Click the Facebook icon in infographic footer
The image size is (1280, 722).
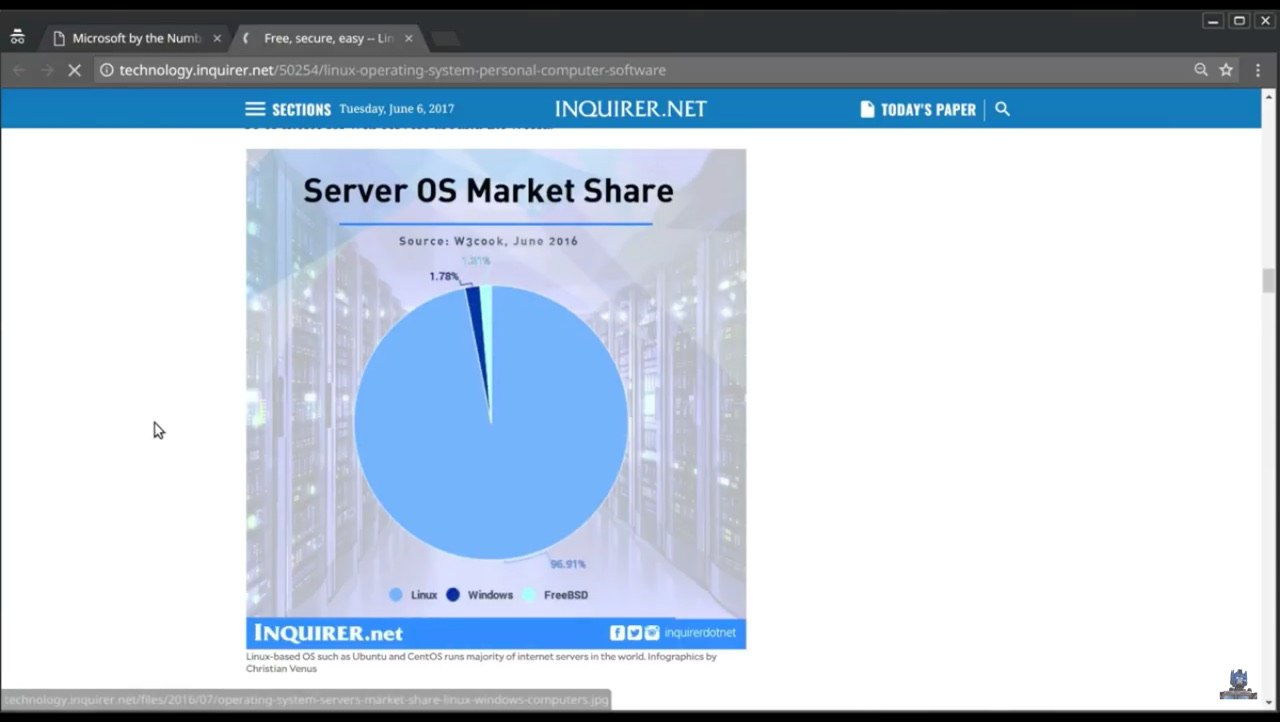(x=617, y=632)
